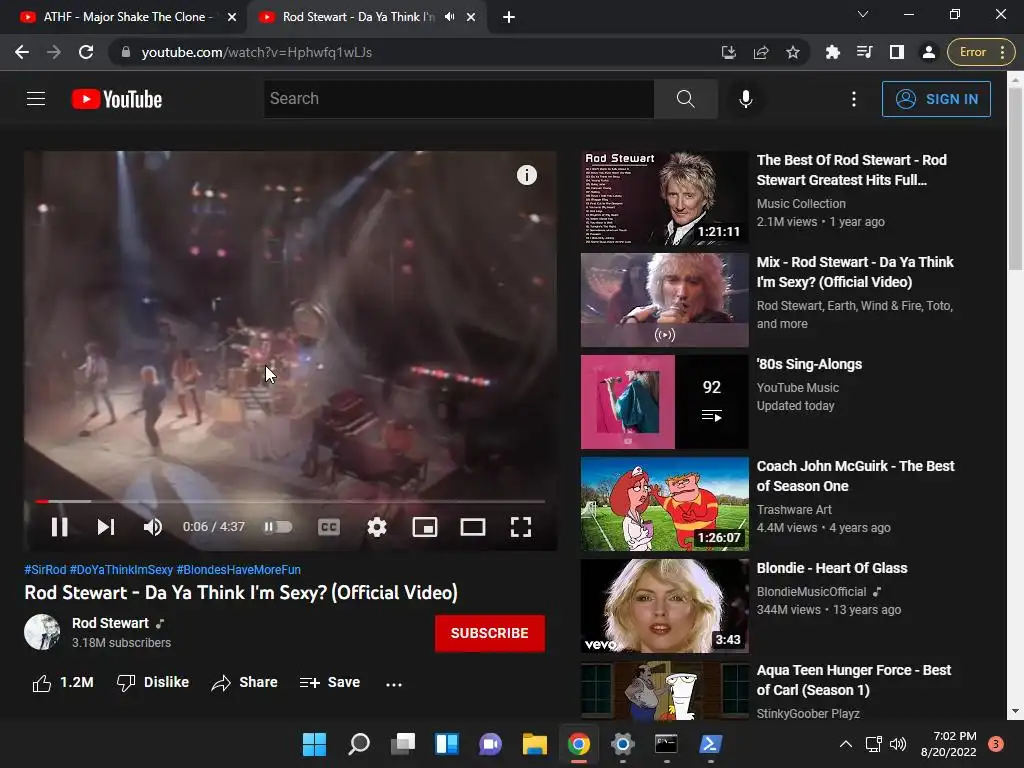Open Chrome profile icon
Viewport: 1024px width, 768px height.
point(929,52)
